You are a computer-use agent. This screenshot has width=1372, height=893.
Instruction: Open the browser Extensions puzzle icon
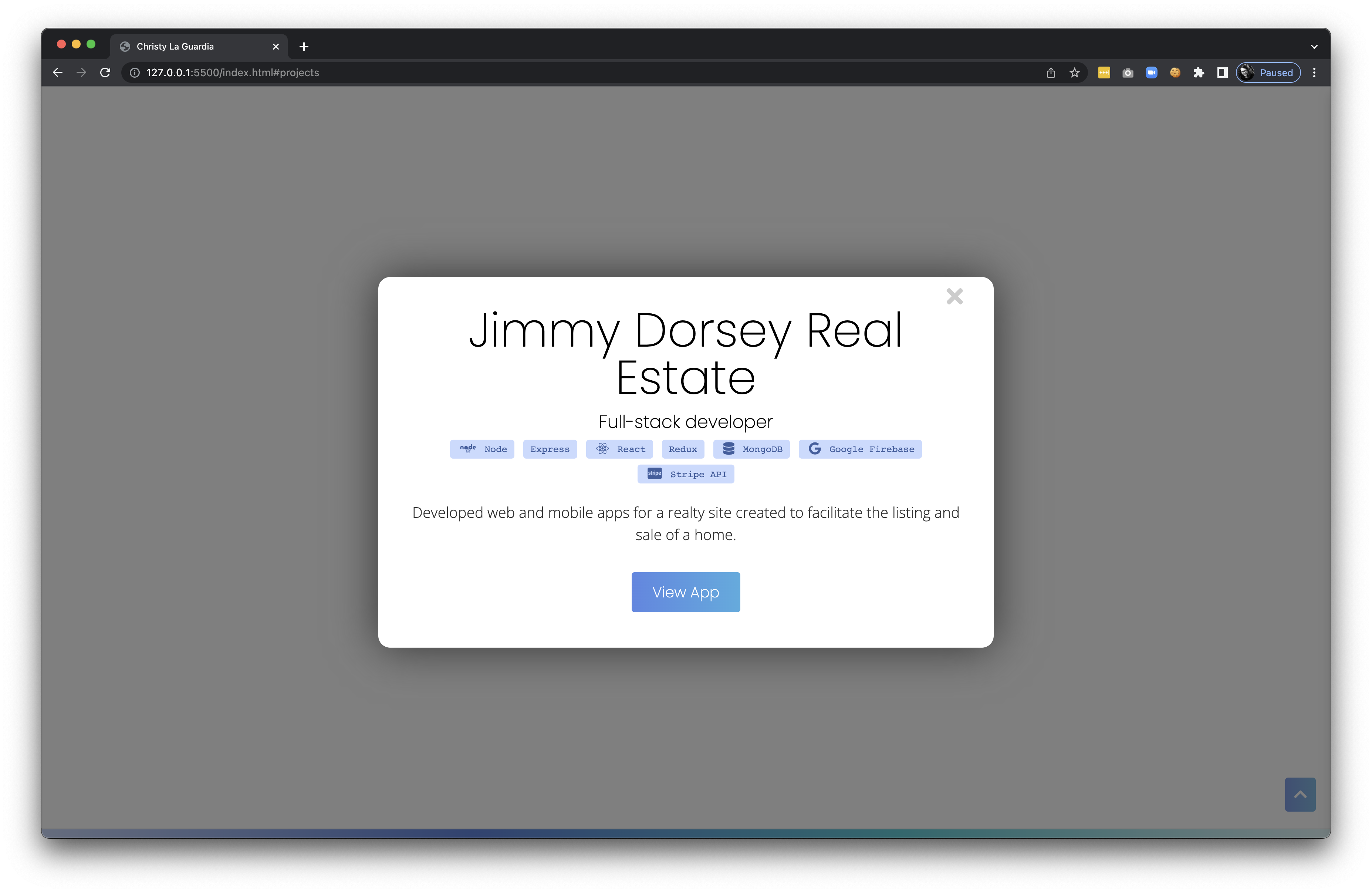click(1199, 73)
